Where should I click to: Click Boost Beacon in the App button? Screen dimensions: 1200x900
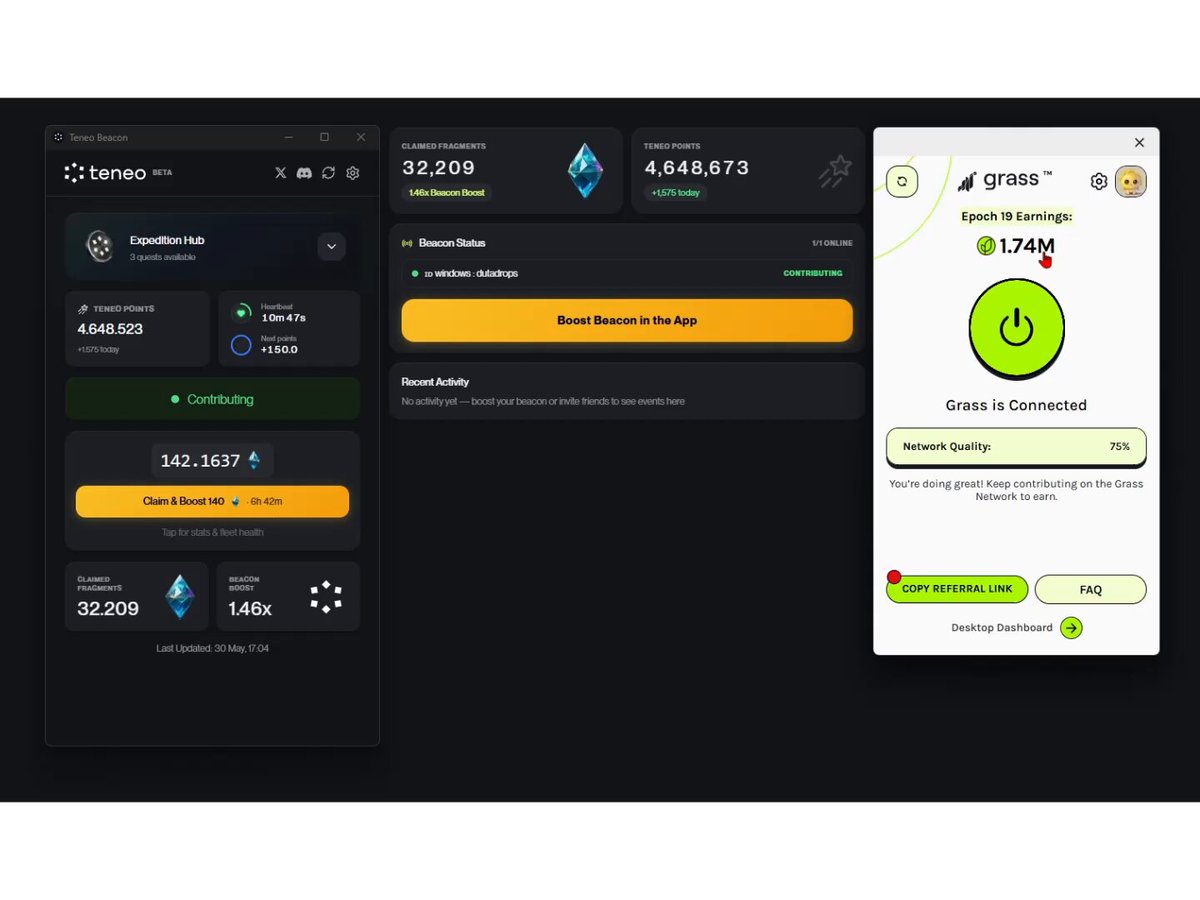click(627, 320)
